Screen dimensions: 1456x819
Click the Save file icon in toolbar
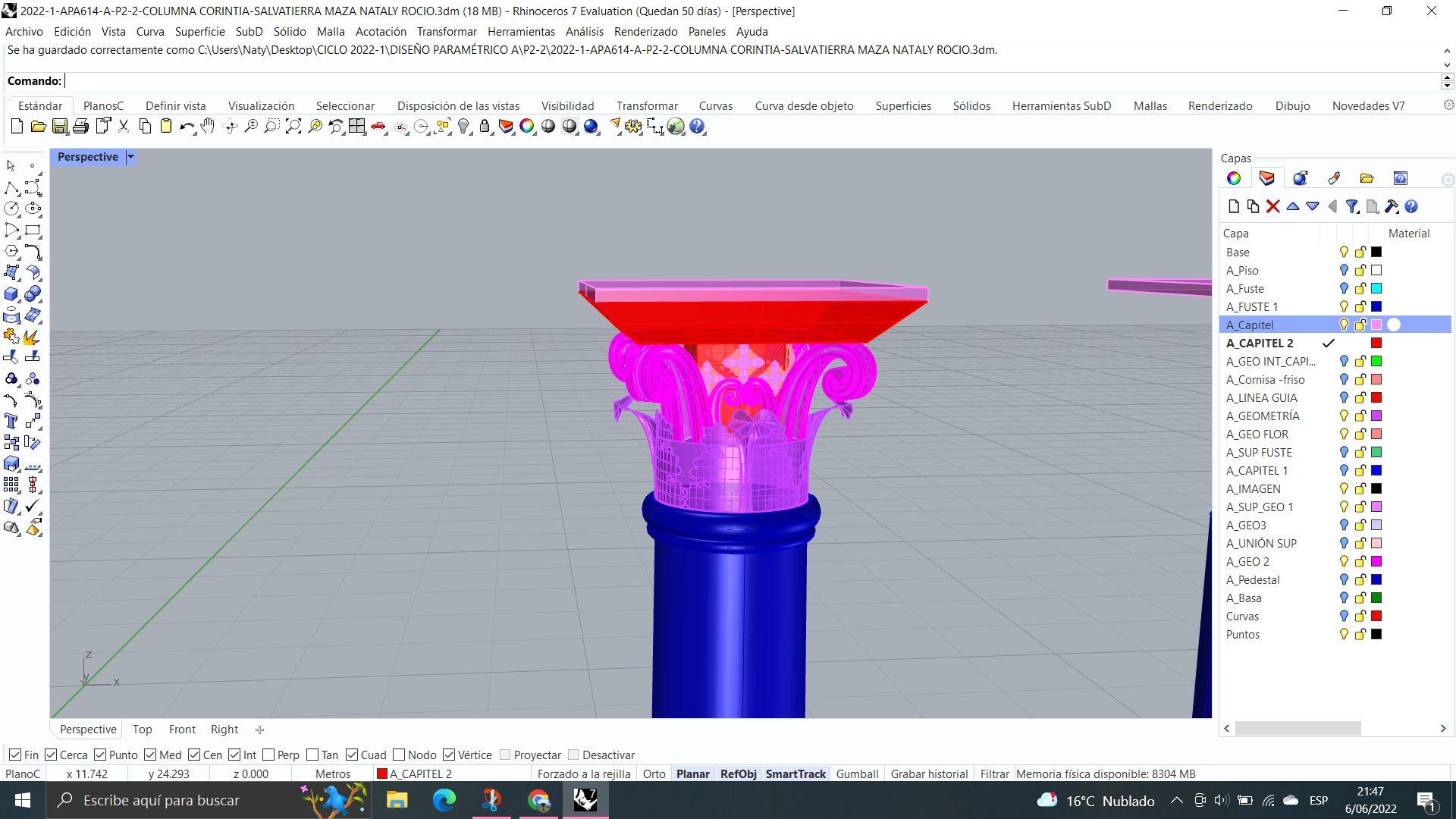(x=59, y=127)
